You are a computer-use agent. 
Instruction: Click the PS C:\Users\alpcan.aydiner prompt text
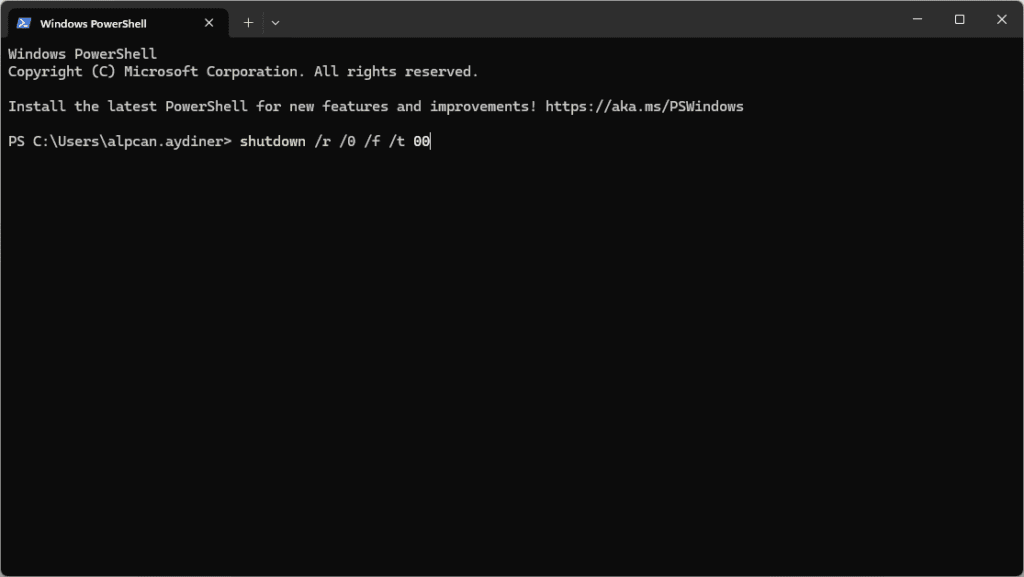(119, 141)
